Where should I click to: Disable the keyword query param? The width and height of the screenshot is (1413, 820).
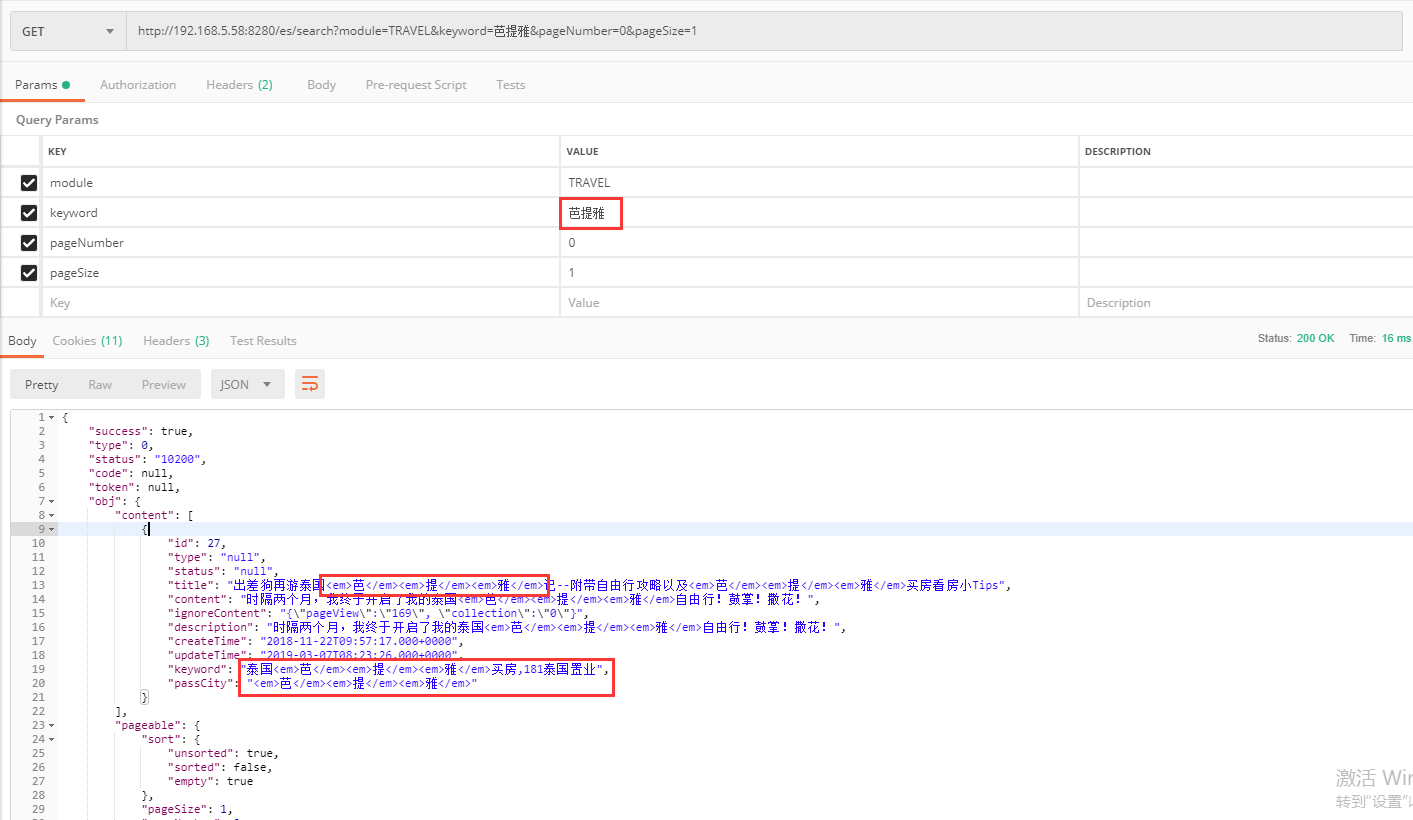click(x=28, y=212)
